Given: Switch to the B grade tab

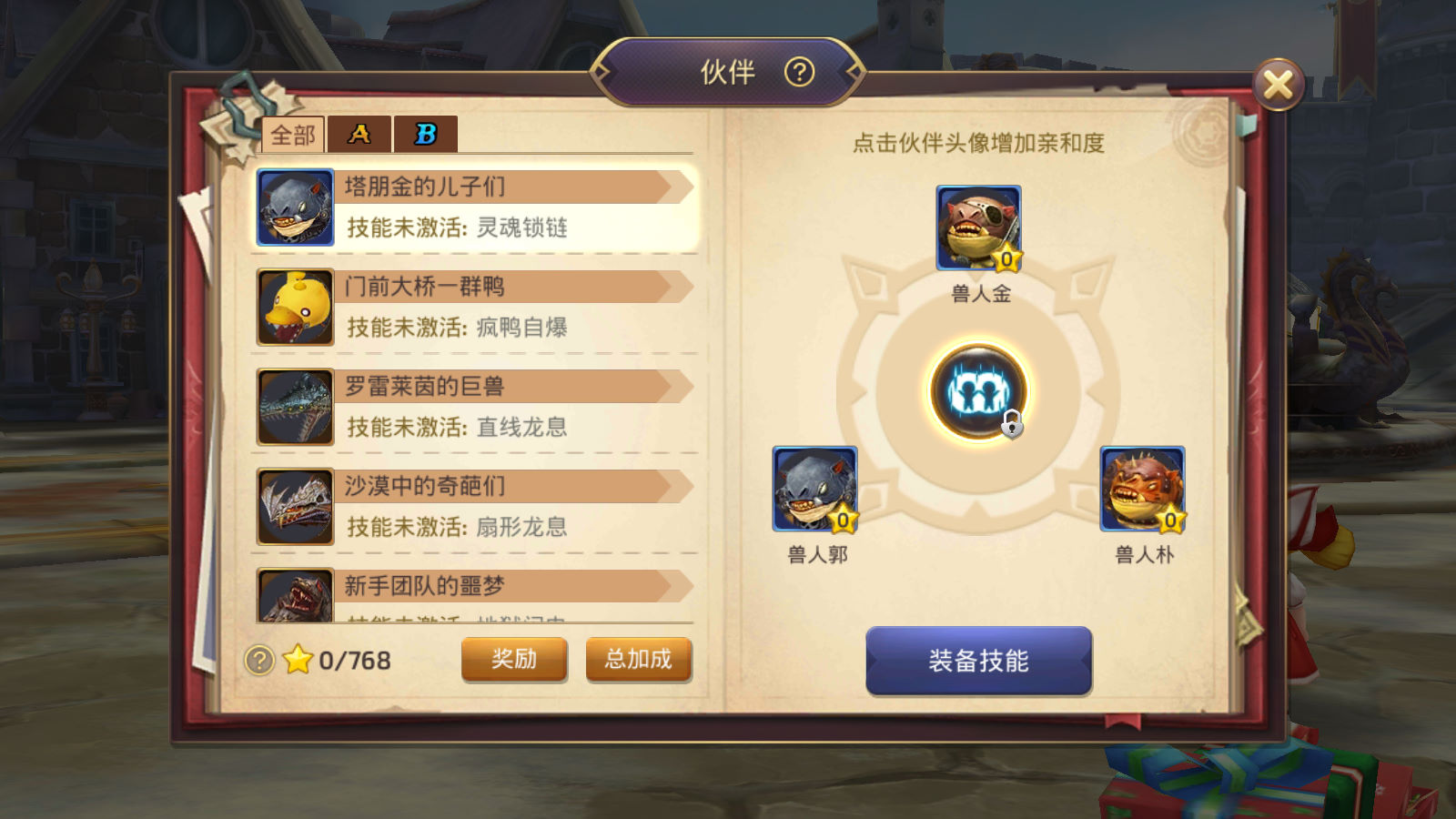Looking at the screenshot, I should [x=426, y=135].
